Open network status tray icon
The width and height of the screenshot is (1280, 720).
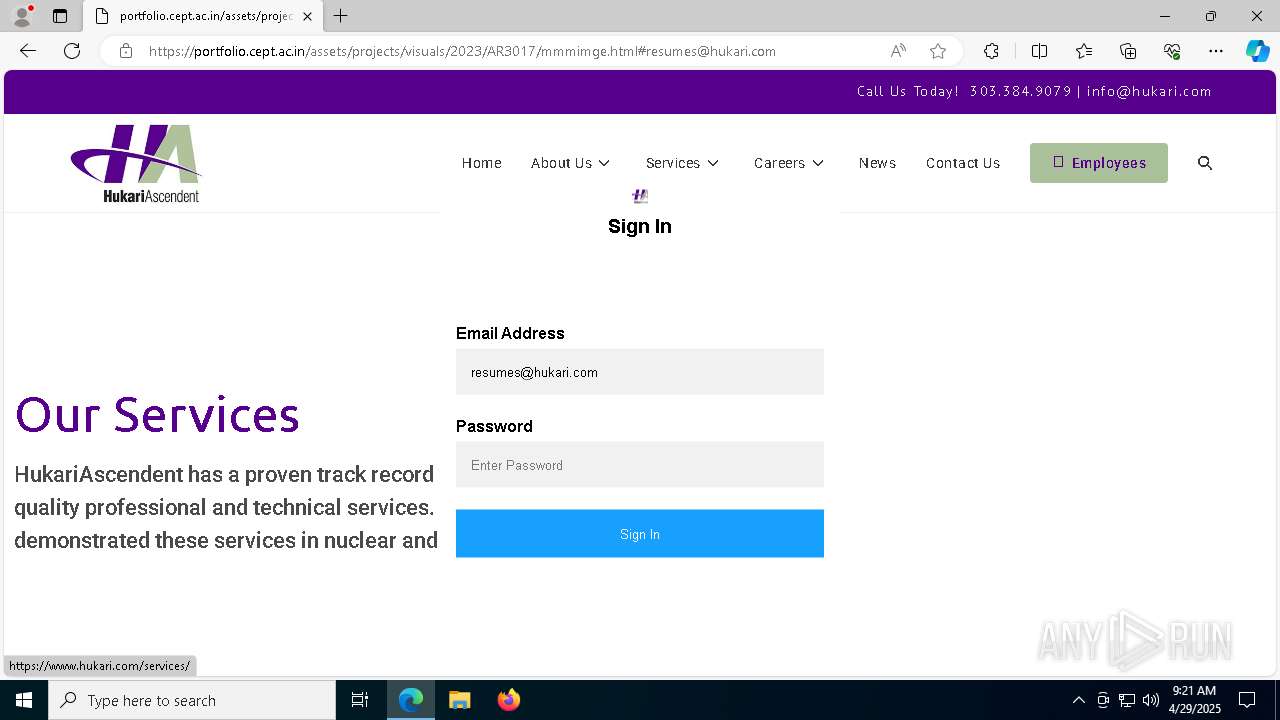pos(1127,700)
